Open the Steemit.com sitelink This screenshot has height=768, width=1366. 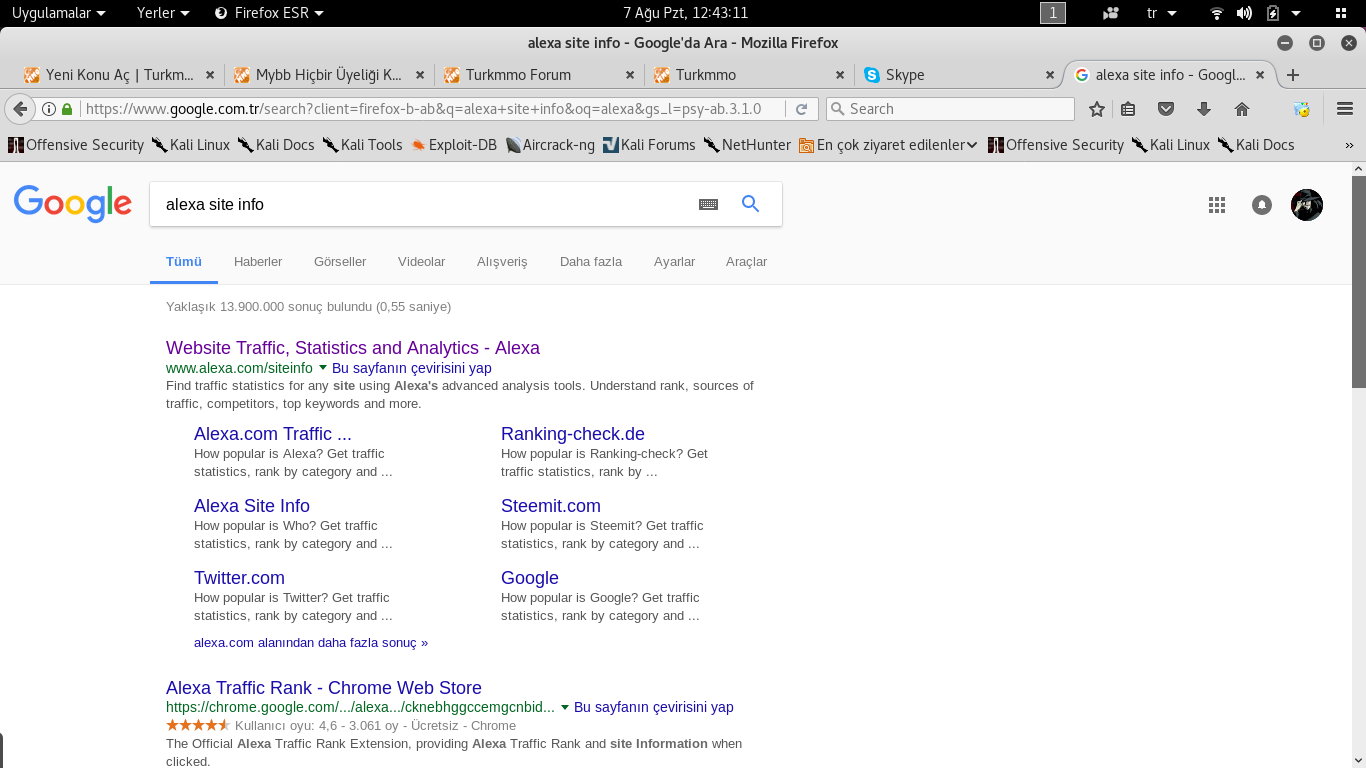[551, 506]
